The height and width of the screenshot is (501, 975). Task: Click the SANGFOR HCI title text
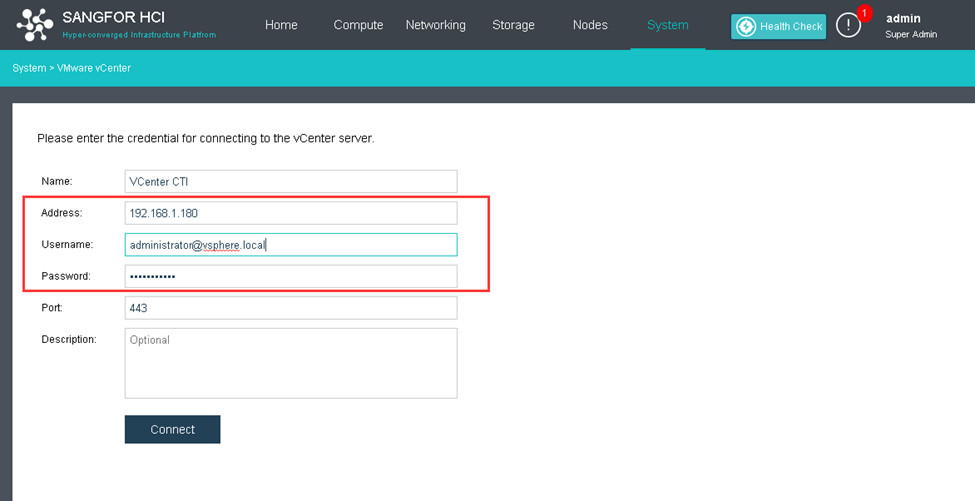coord(114,17)
